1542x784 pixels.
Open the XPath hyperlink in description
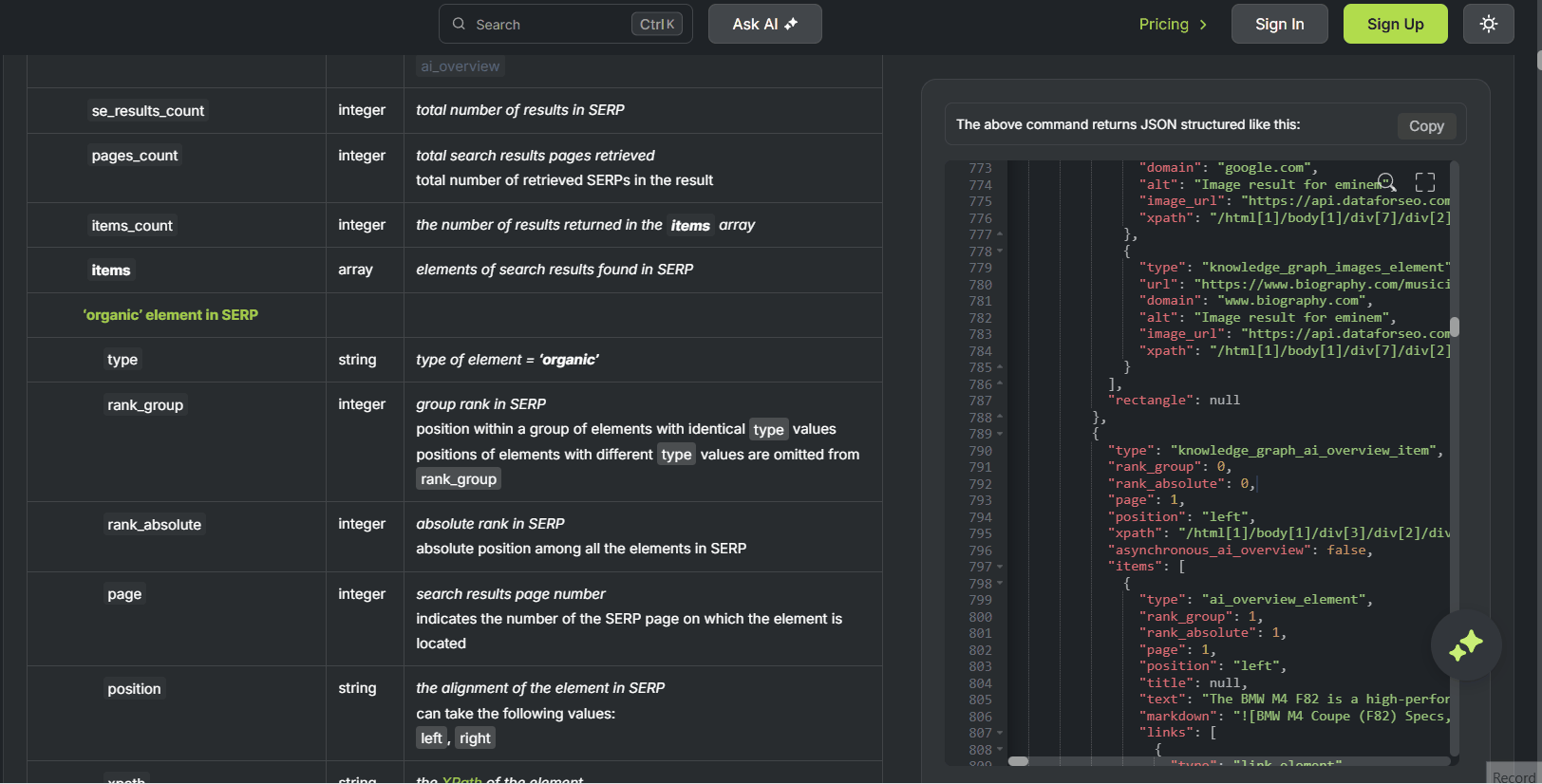462,779
